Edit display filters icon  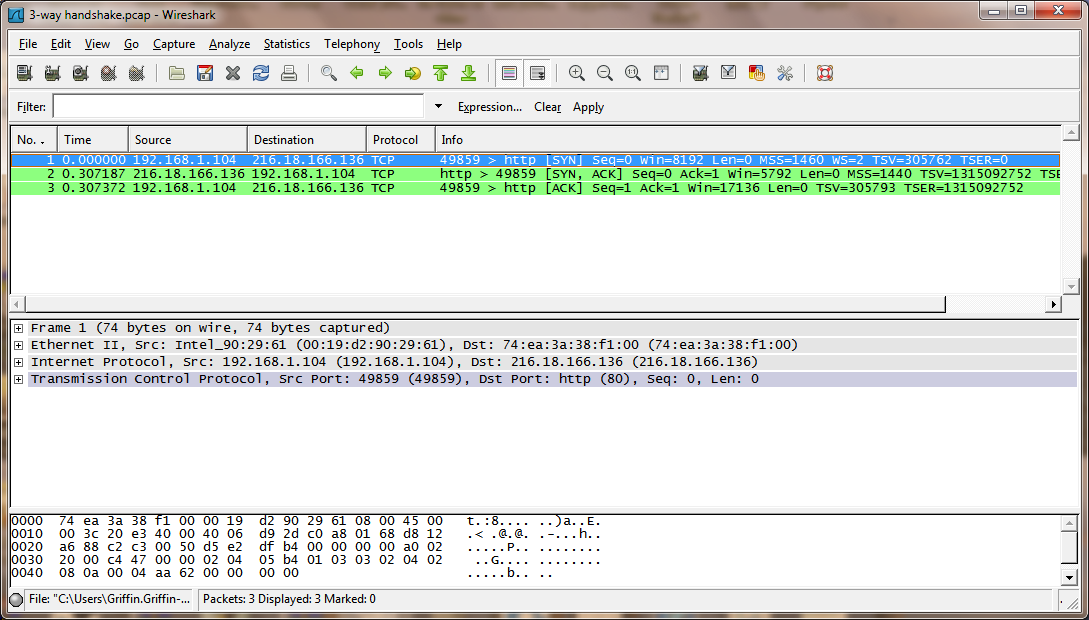(728, 73)
